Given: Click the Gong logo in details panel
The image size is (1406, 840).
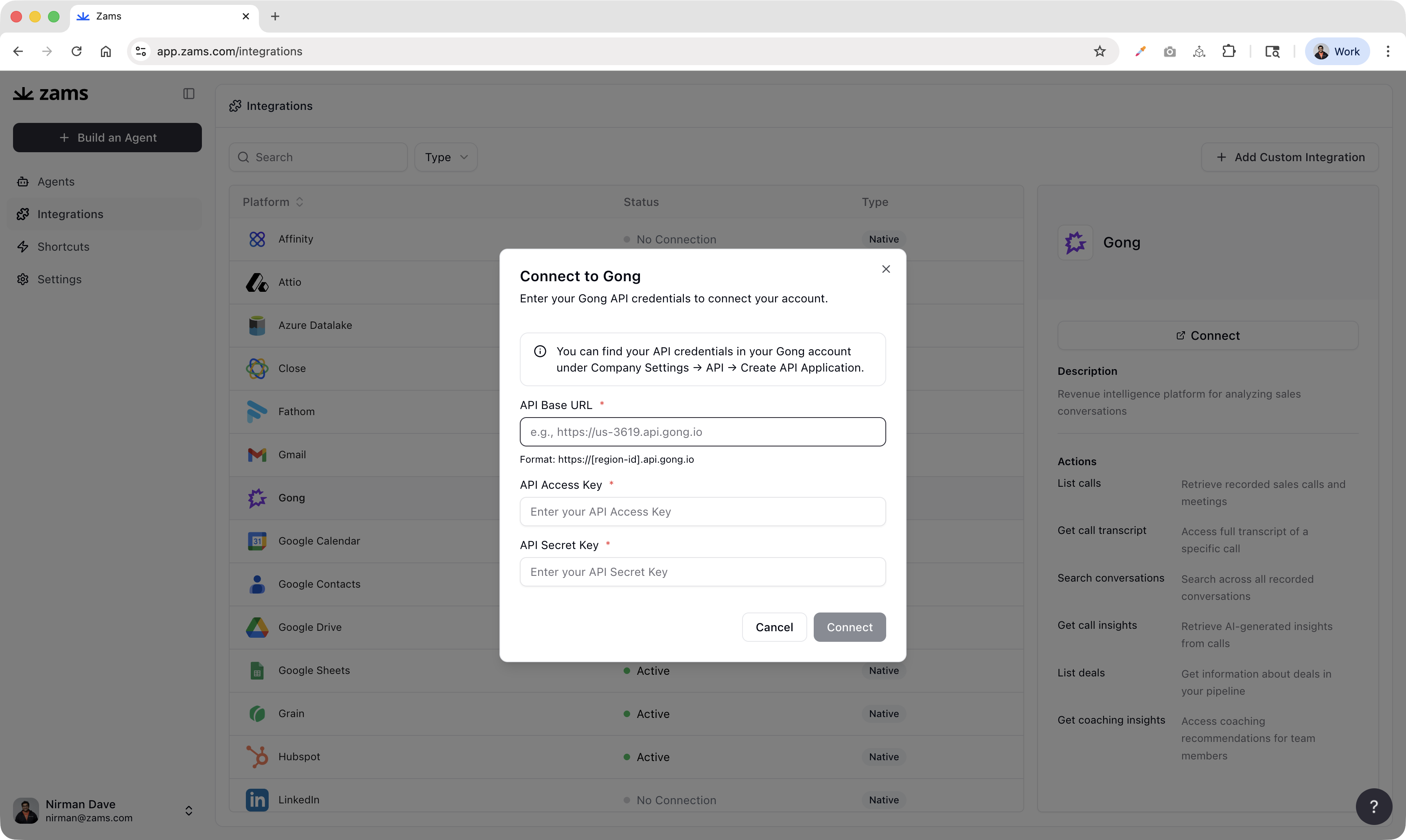Looking at the screenshot, I should [1075, 243].
